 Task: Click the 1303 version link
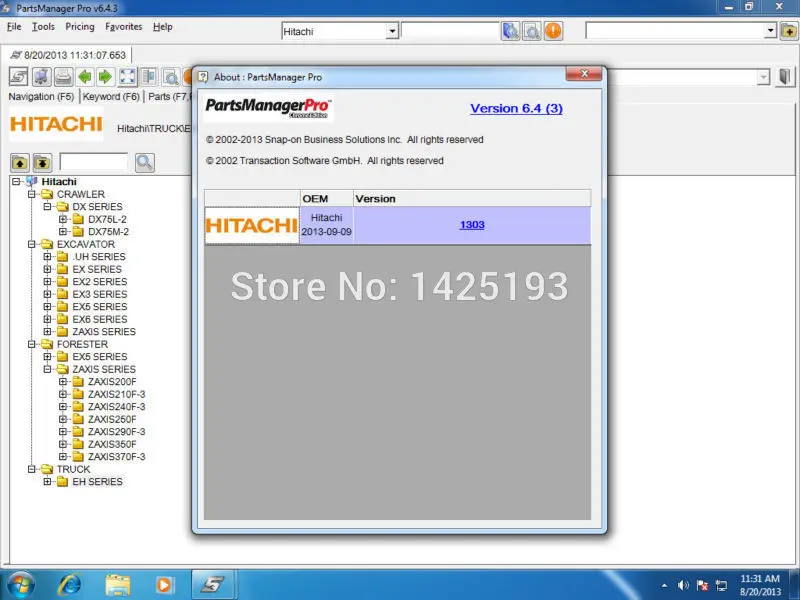click(471, 224)
